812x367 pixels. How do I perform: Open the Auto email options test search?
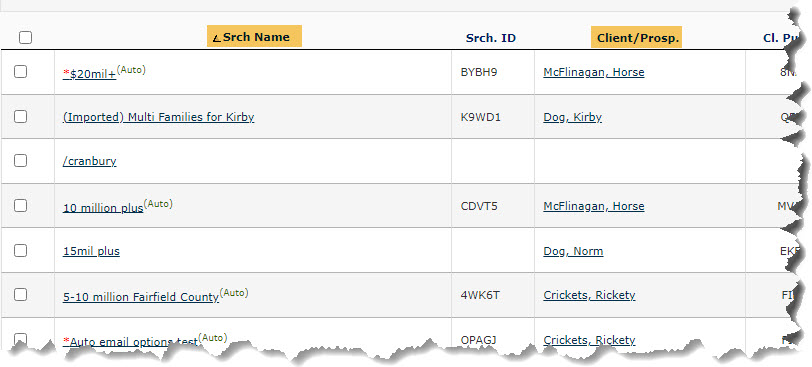130,342
